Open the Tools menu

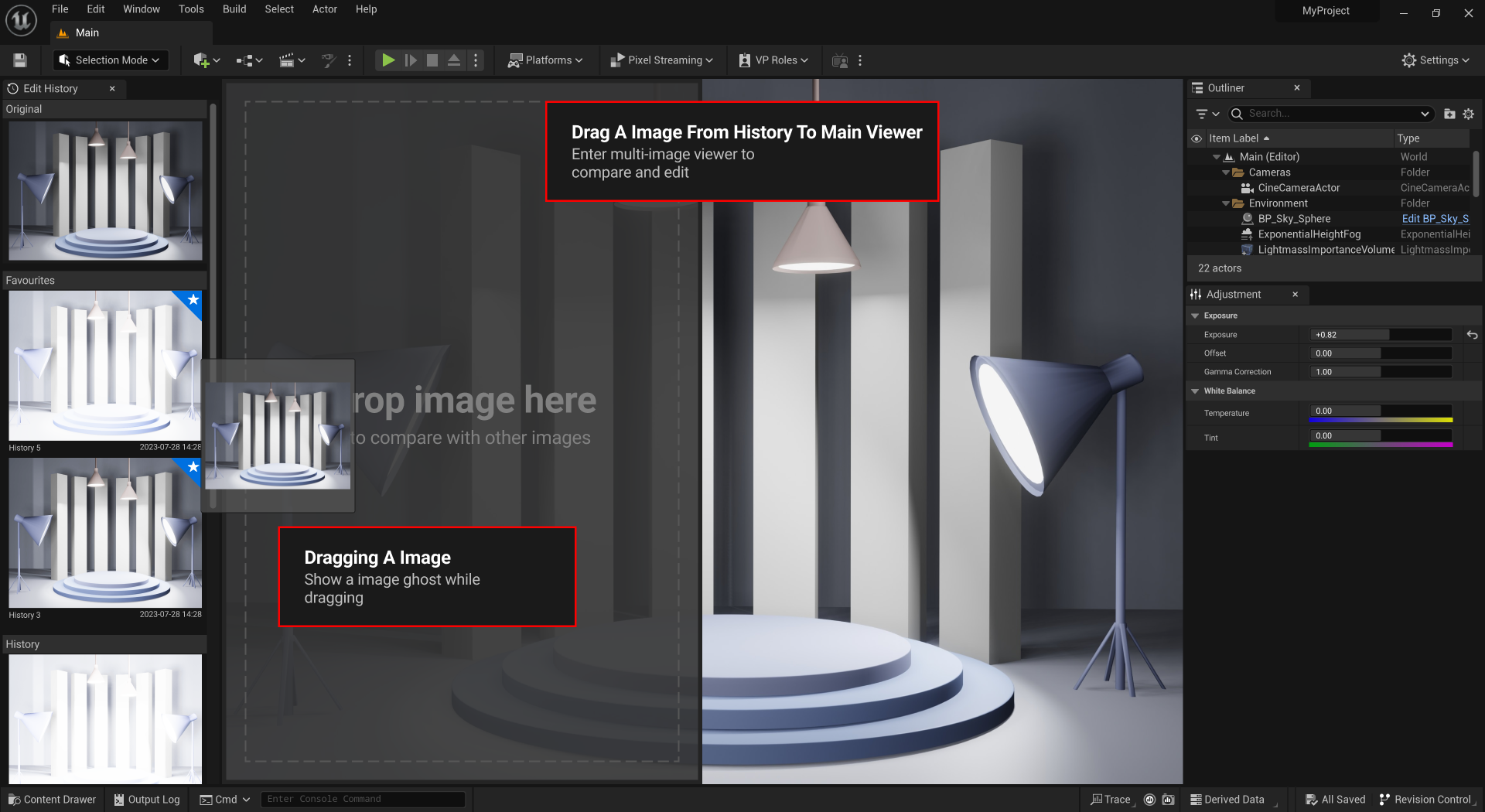click(191, 9)
